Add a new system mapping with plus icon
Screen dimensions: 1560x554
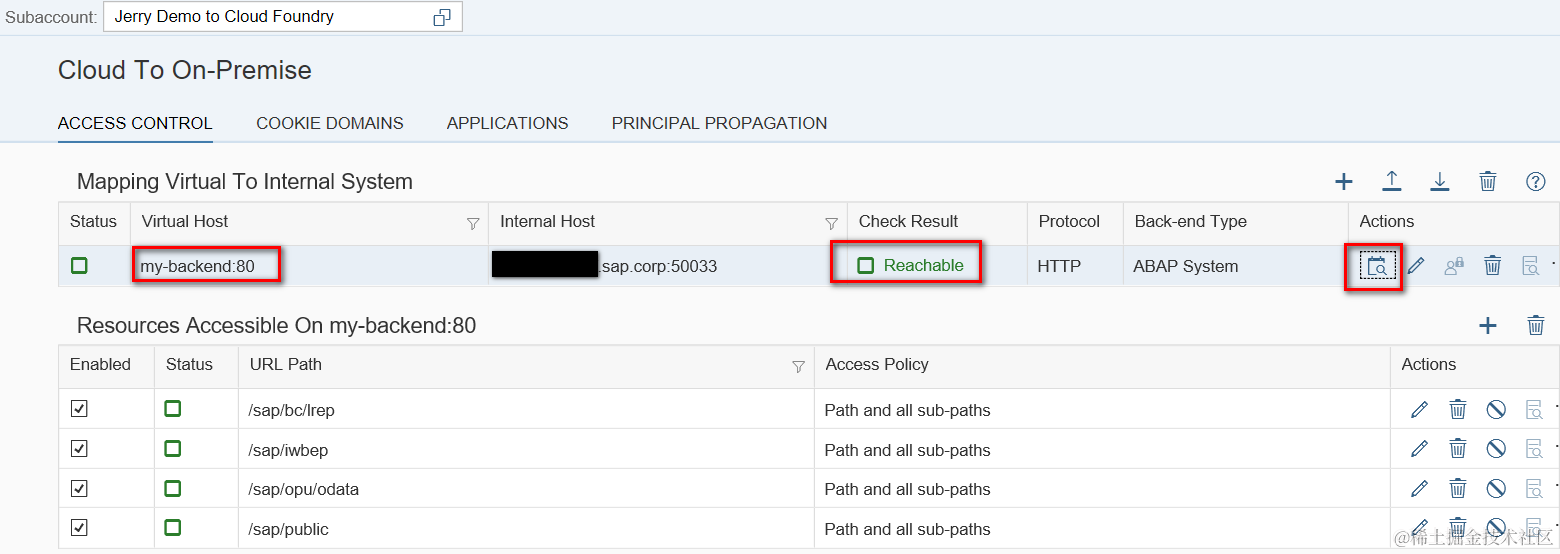pos(1344,181)
